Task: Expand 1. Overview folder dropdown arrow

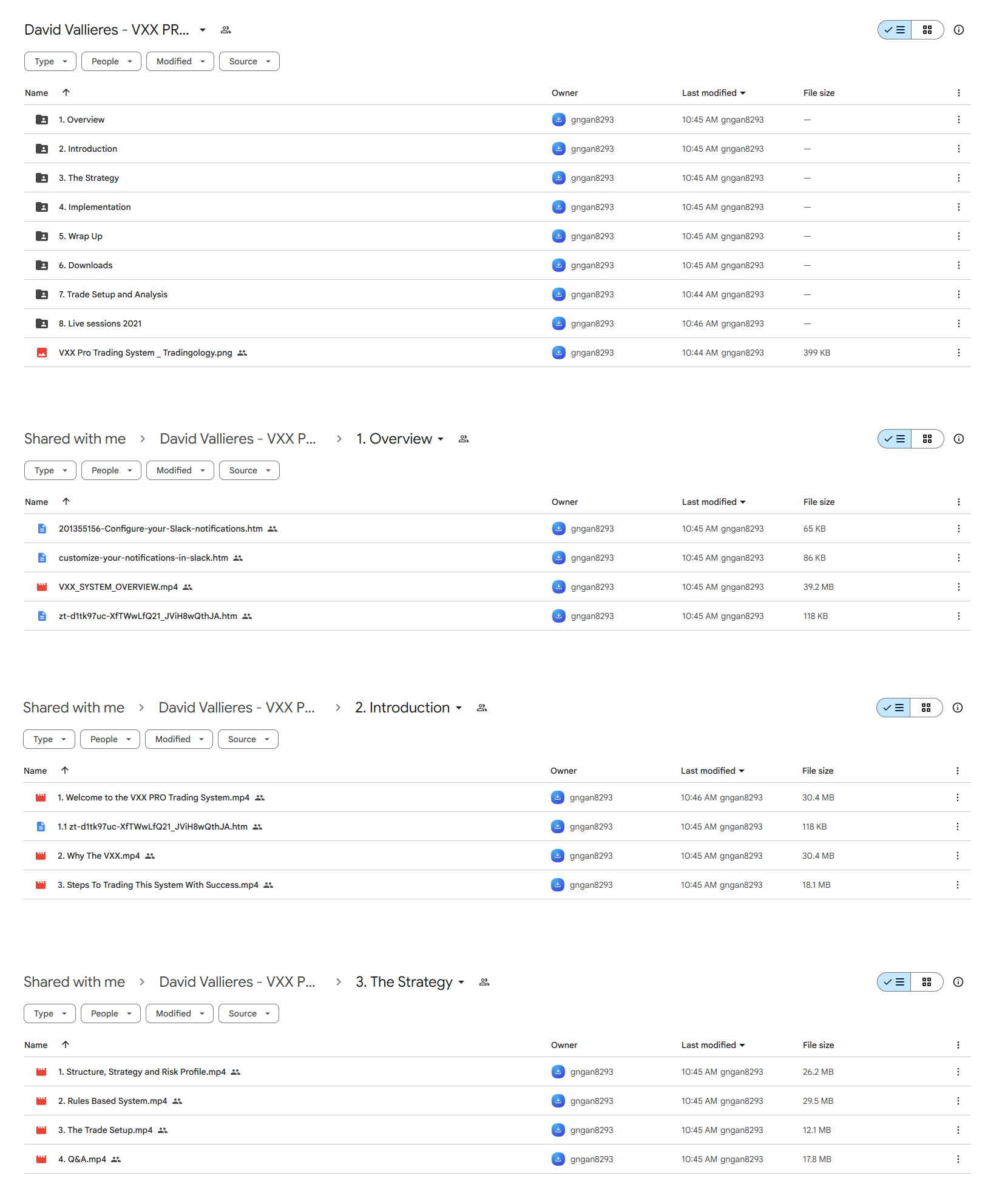Action: [x=441, y=439]
